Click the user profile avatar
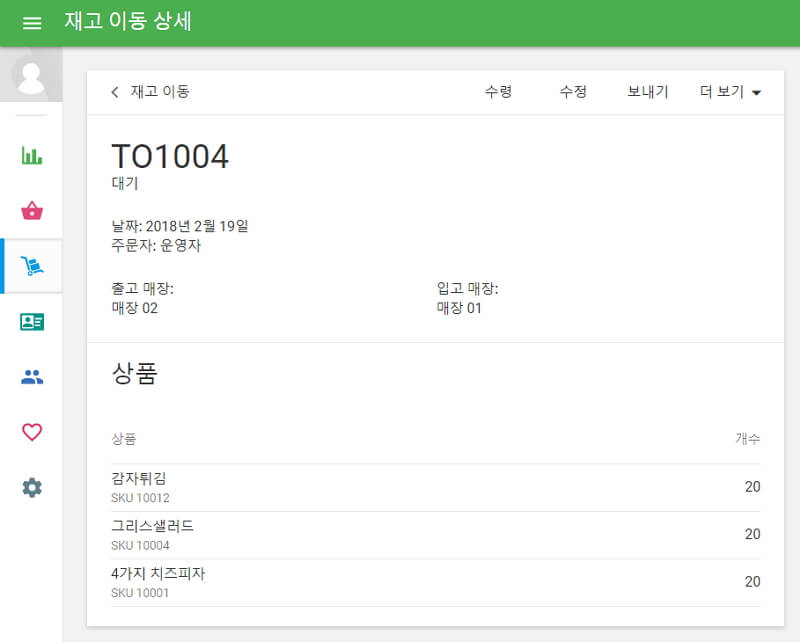The image size is (800, 642). pos(31,80)
